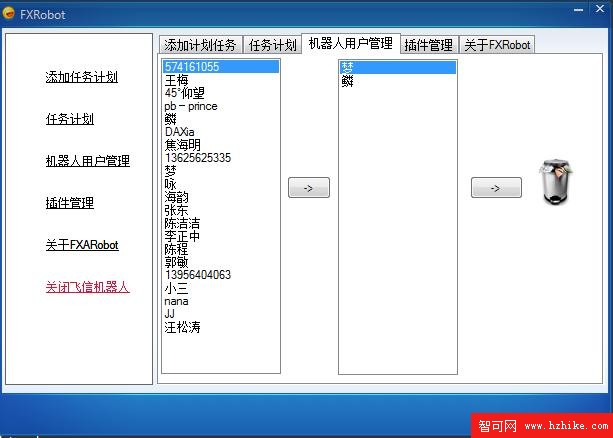The width and height of the screenshot is (613, 438).
Task: Open the 插件管理 sidebar link
Action: tap(69, 203)
